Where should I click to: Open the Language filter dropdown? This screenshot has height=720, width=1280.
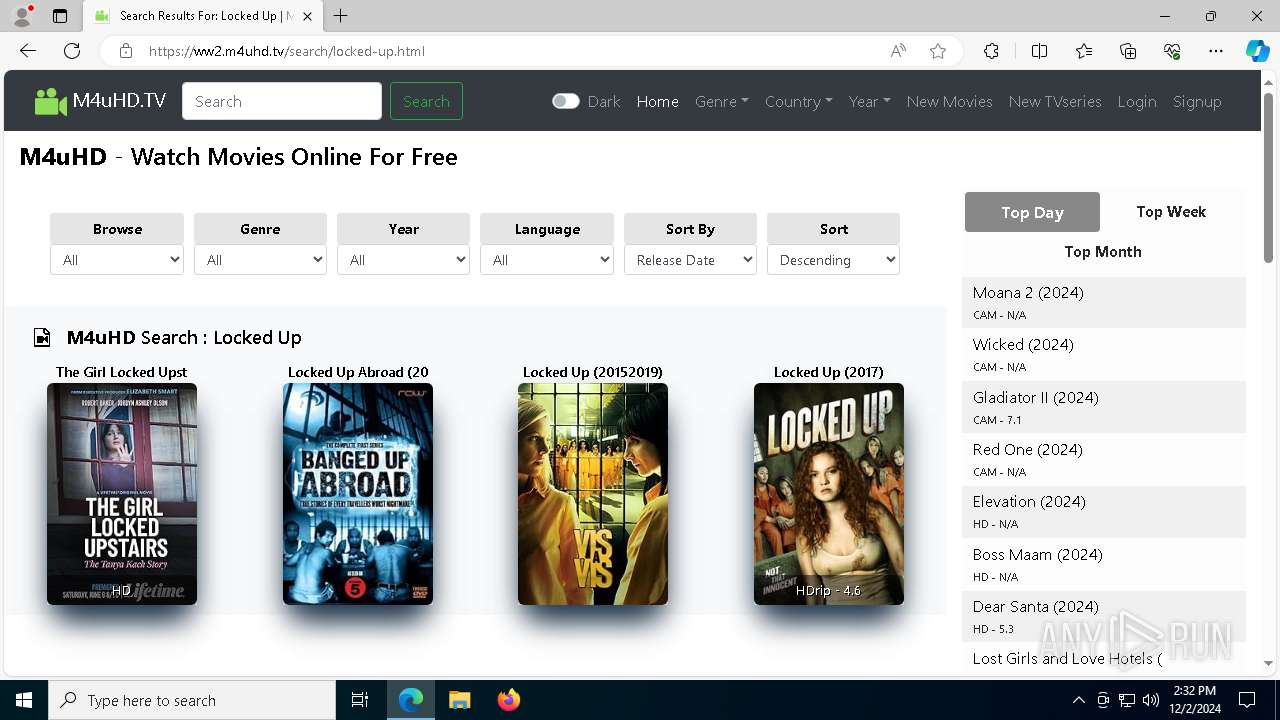[x=547, y=260]
